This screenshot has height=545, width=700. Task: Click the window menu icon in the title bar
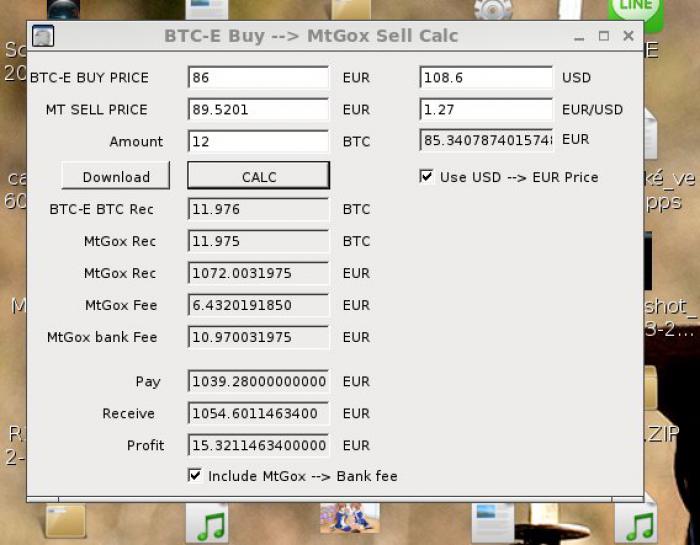(43, 36)
